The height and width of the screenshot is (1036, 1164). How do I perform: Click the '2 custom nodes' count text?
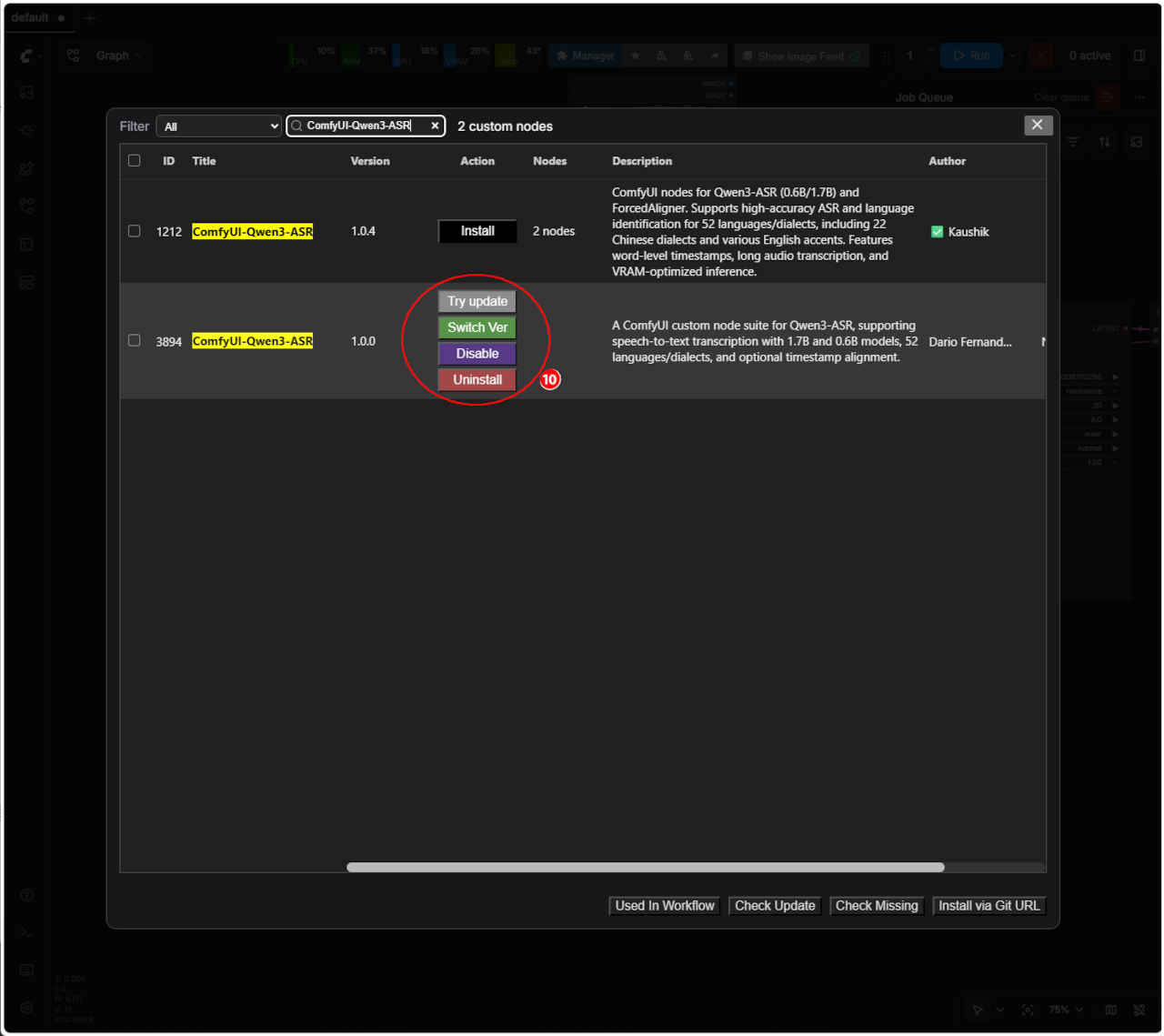tap(505, 126)
